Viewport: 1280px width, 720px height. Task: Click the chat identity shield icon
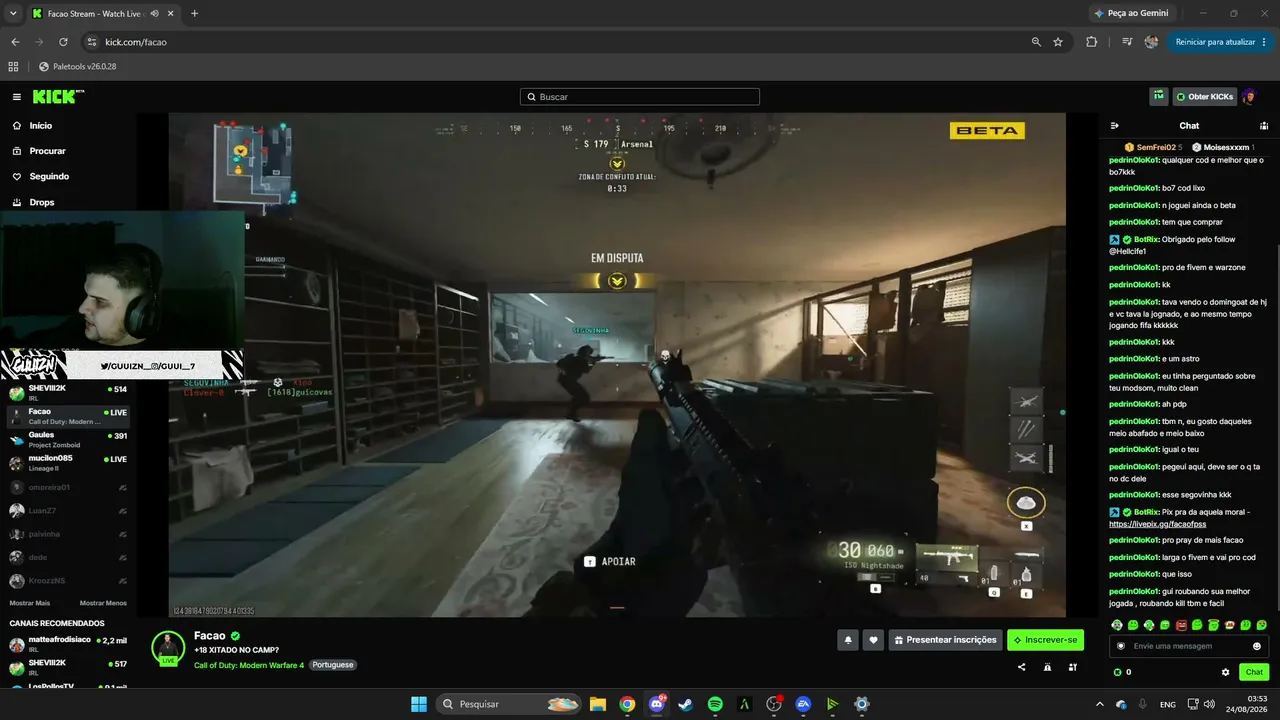click(x=1121, y=646)
